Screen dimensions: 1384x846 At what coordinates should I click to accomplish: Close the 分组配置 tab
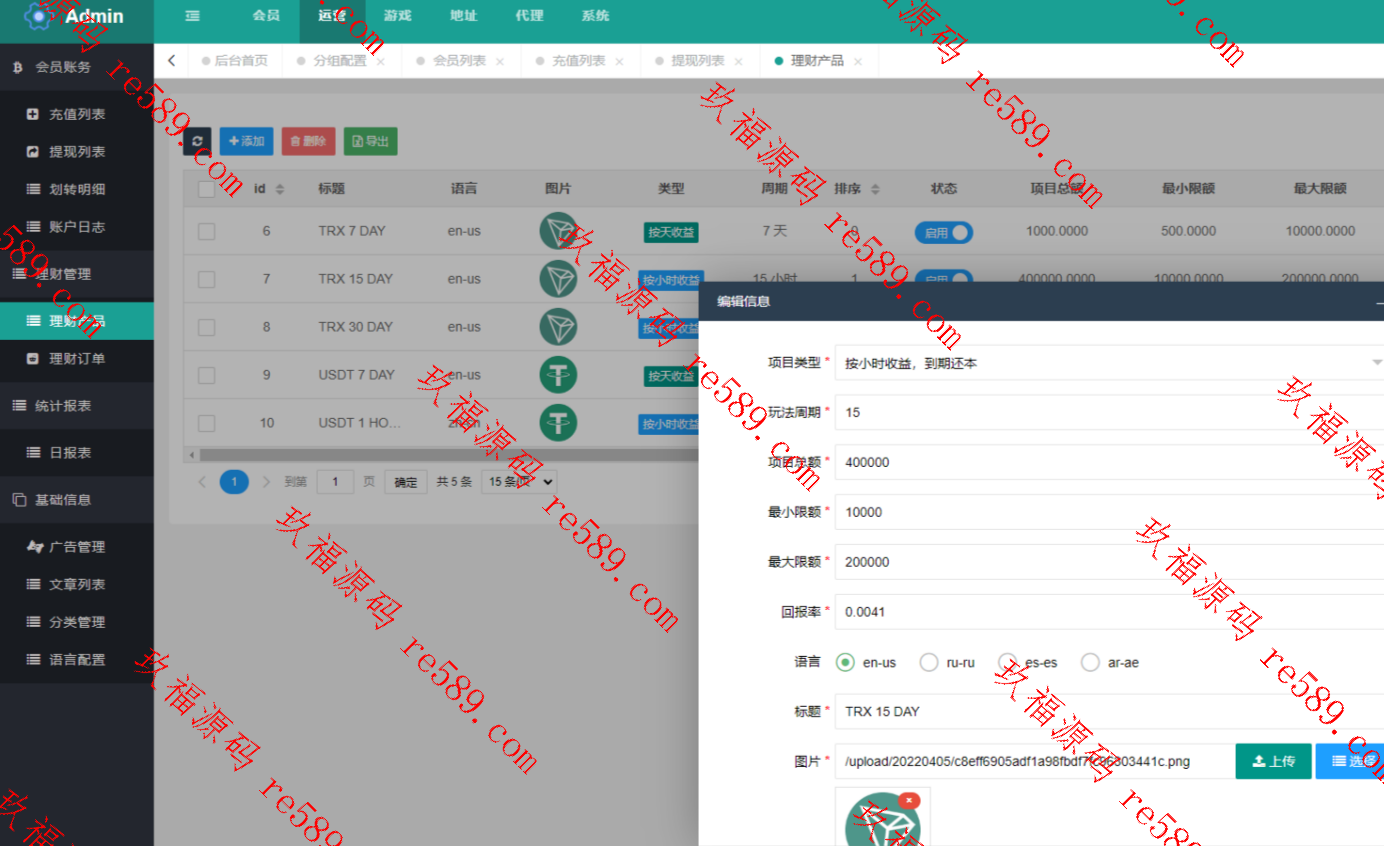pyautogui.click(x=381, y=61)
